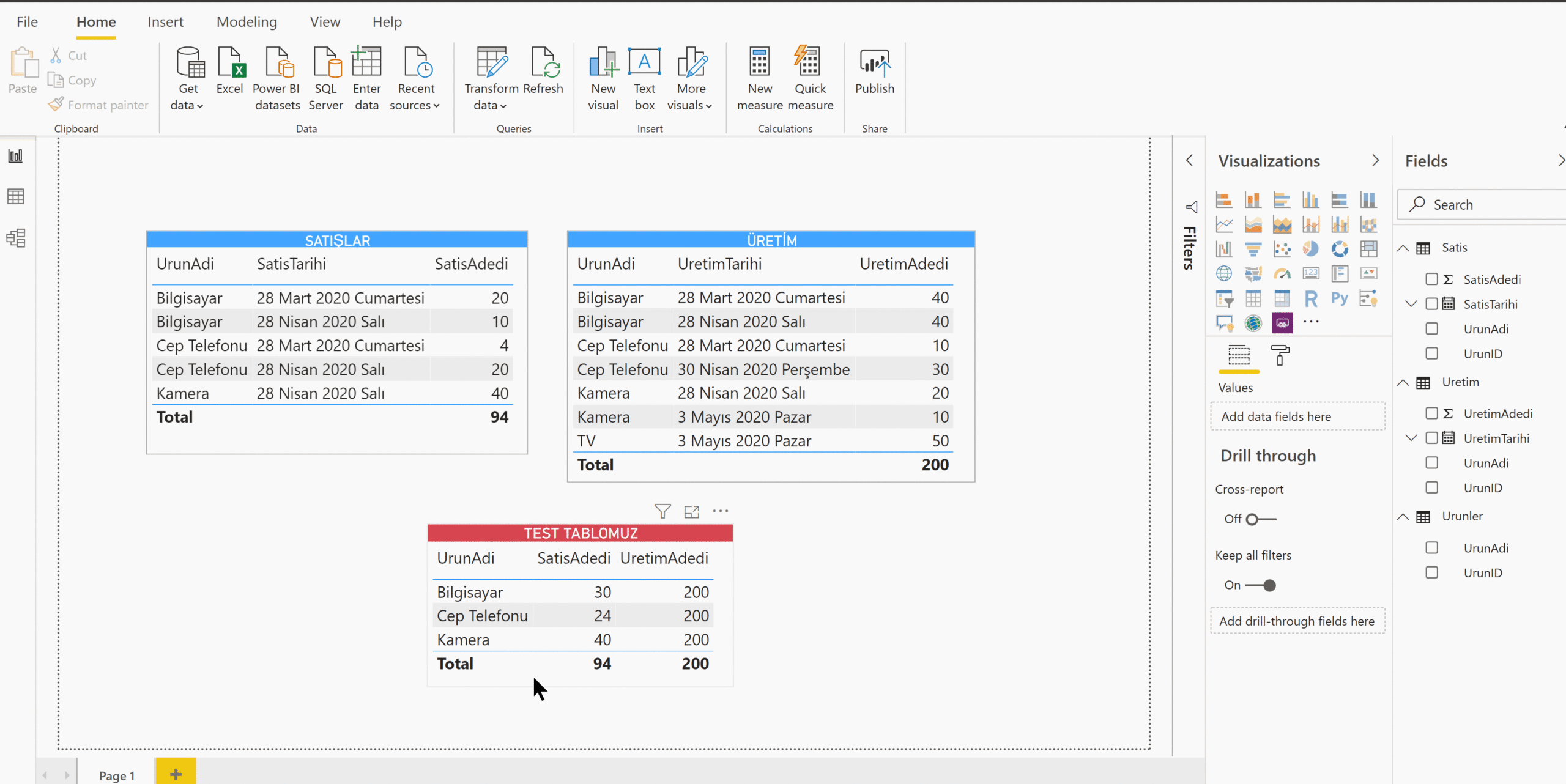Check UrunAdi checkbox under Urunler table
The width and height of the screenshot is (1566, 784).
pyautogui.click(x=1431, y=548)
